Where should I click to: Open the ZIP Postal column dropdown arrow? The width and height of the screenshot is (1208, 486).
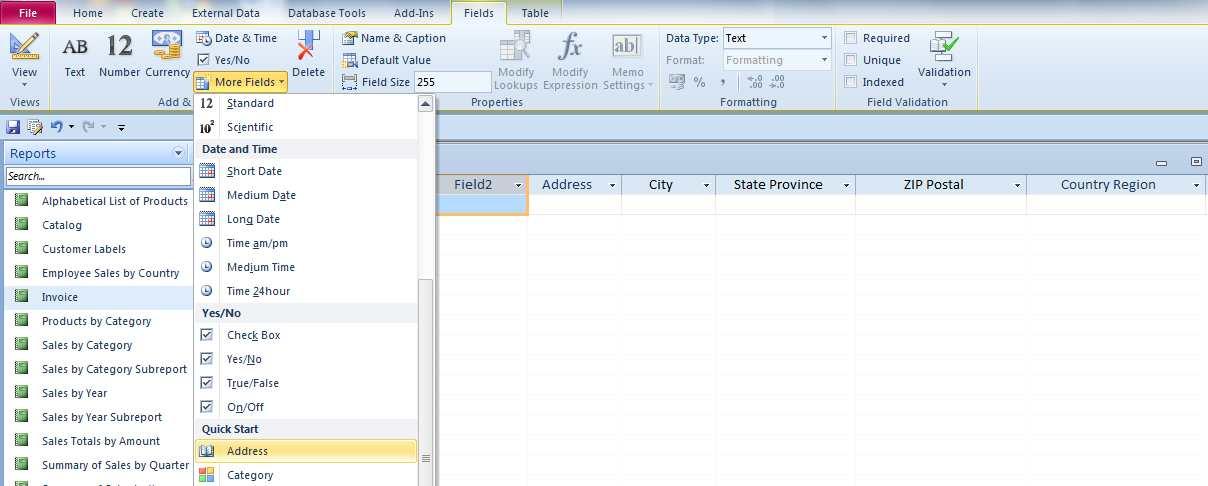tap(1017, 185)
